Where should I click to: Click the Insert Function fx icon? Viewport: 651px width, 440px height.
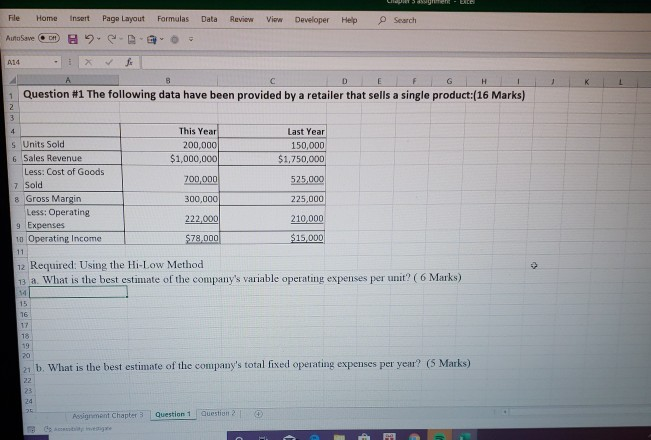coord(129,62)
